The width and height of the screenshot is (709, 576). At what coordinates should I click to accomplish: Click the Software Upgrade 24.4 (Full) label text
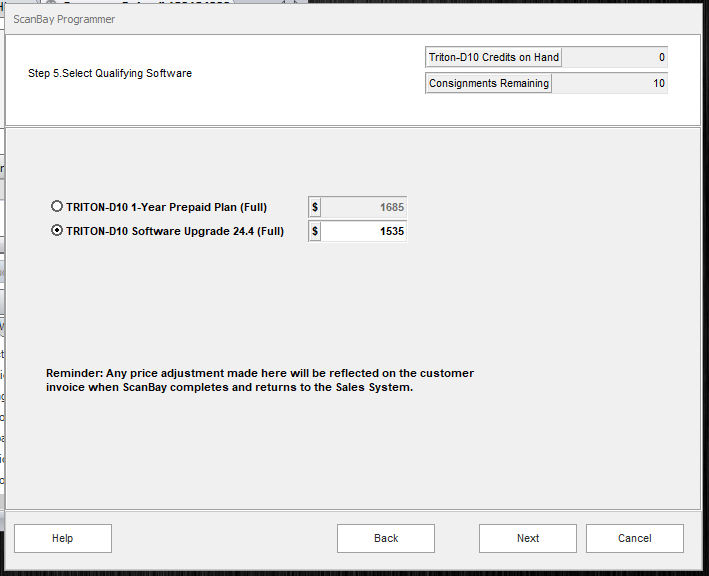(x=175, y=231)
